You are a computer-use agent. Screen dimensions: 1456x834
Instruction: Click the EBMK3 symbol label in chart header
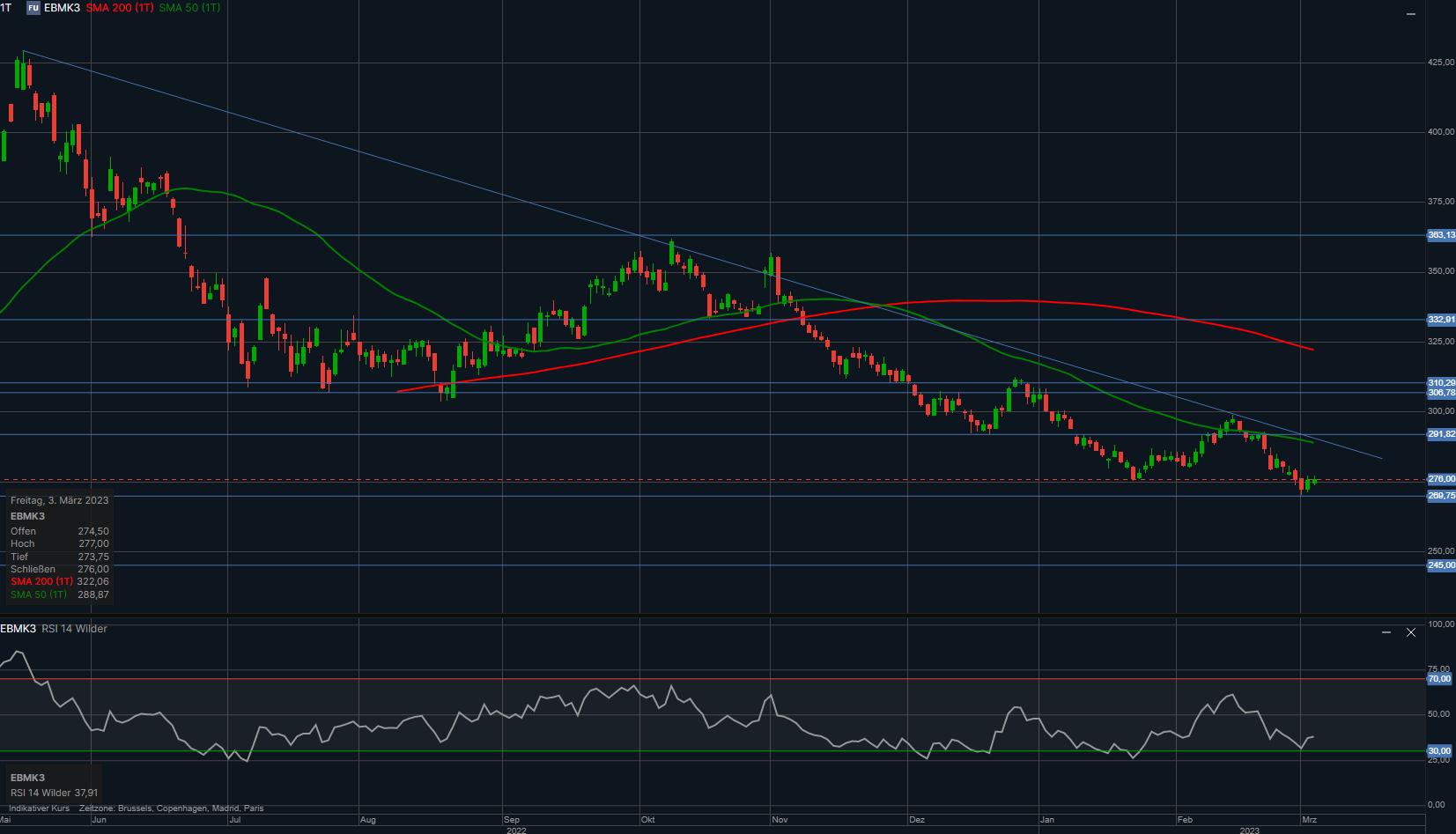62,8
